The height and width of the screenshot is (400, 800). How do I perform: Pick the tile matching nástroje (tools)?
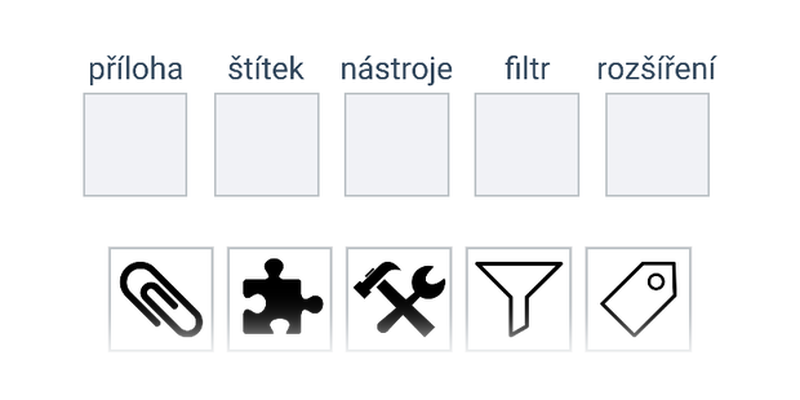pyautogui.click(x=399, y=299)
